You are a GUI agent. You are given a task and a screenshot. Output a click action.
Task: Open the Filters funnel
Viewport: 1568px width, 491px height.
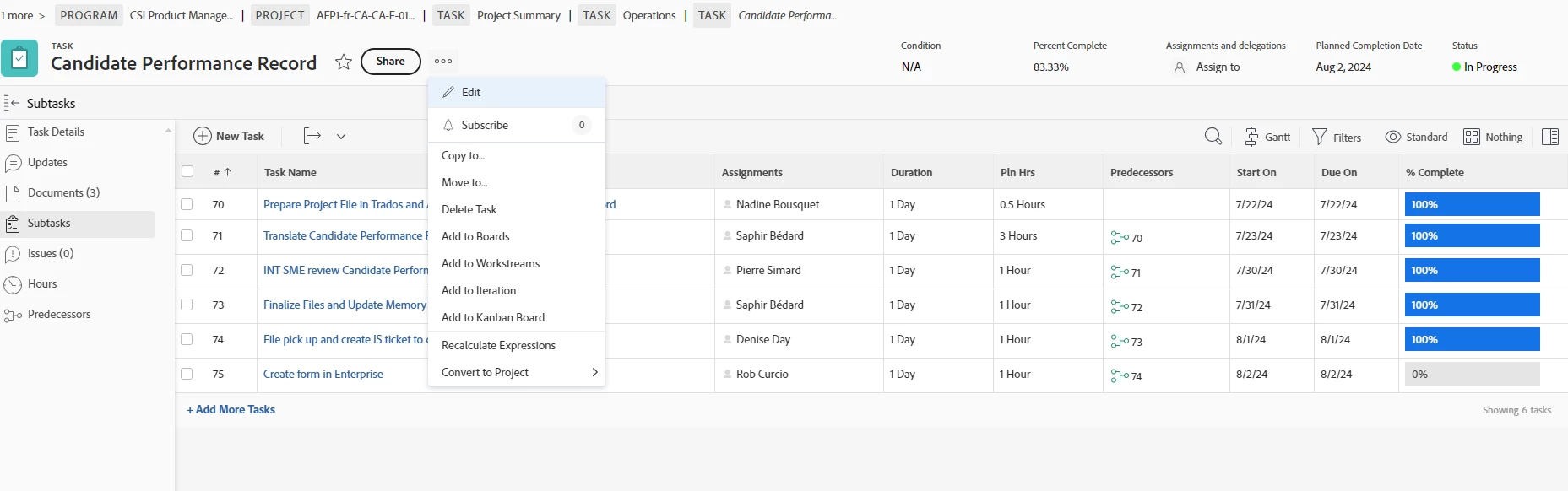(x=1336, y=137)
